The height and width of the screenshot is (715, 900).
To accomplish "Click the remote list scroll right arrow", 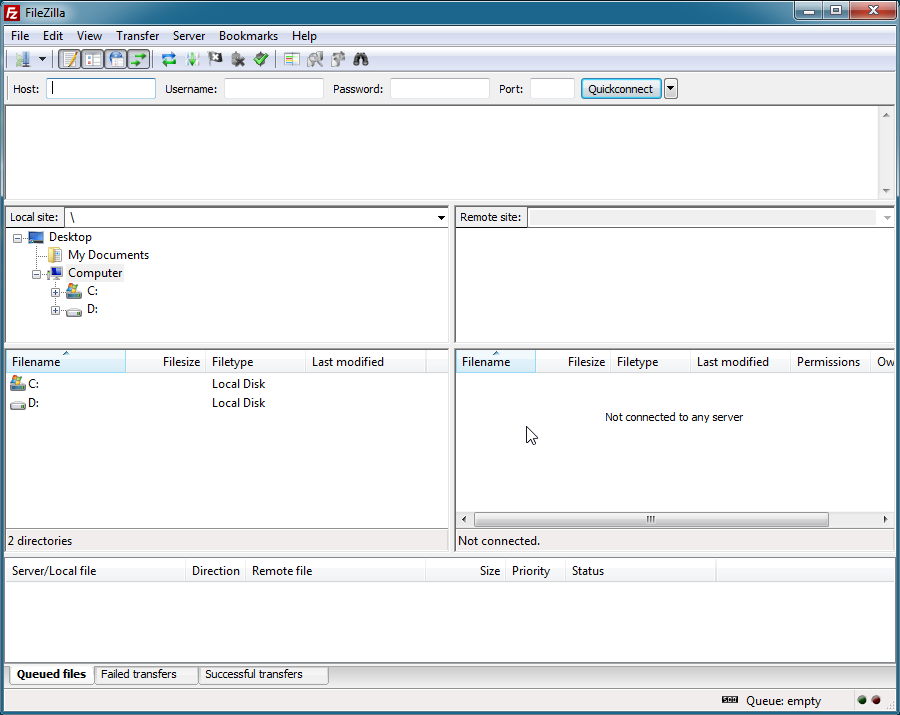I will pyautogui.click(x=885, y=519).
